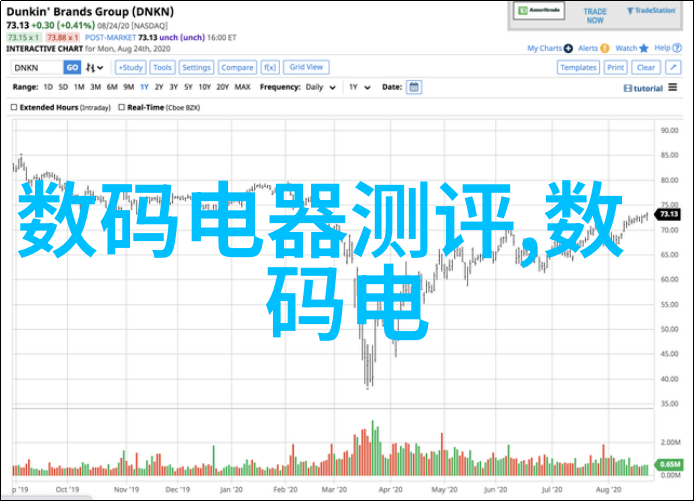Image resolution: width=695 pixels, height=502 pixels.
Task: Click the 73.15 x 1 bid quote
Action: coord(24,38)
